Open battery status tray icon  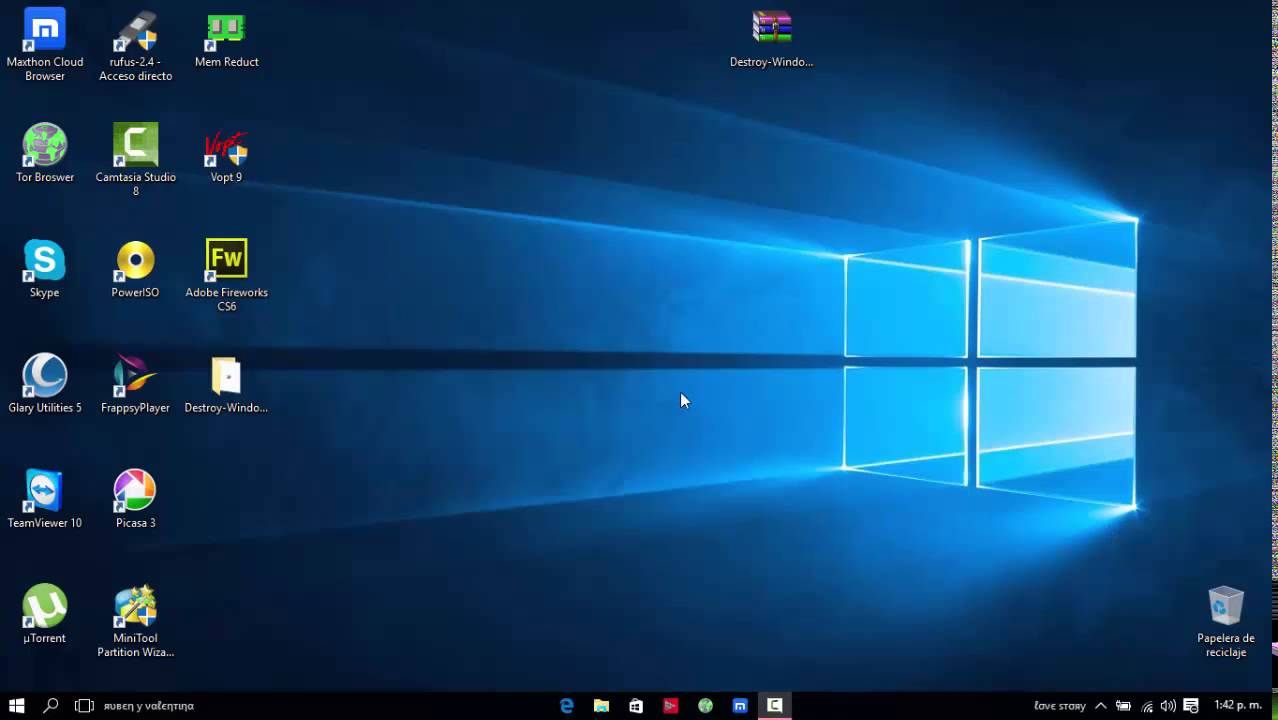[1124, 705]
